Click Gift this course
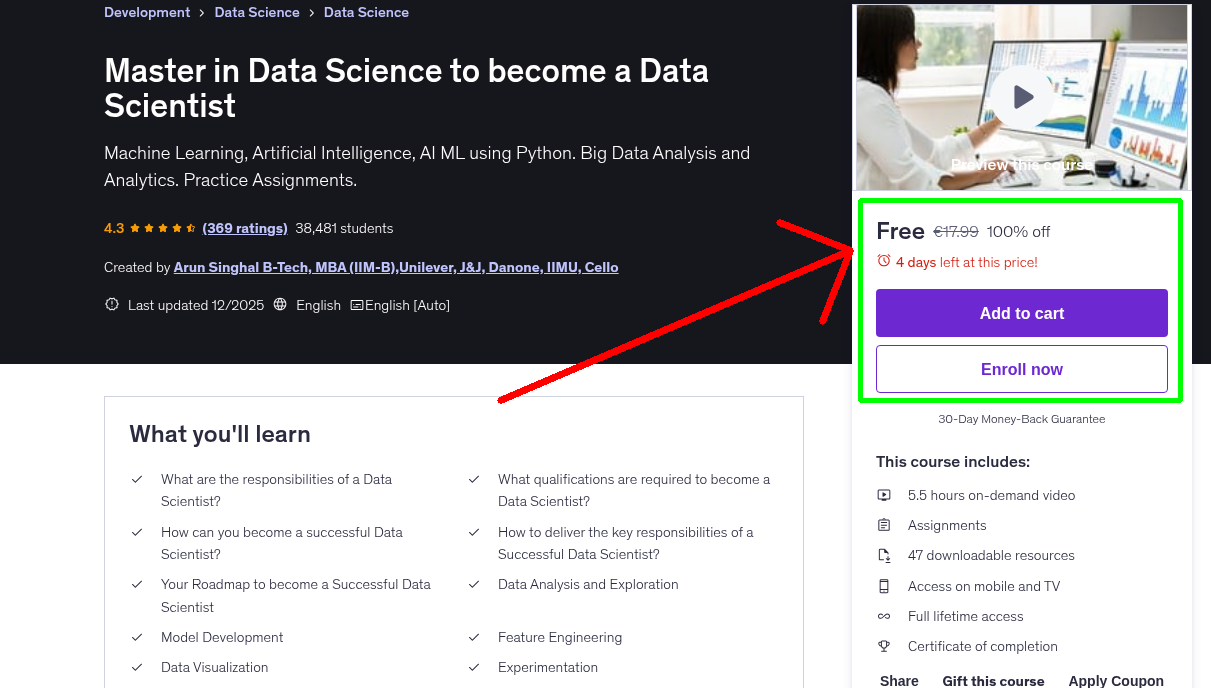1211x688 pixels. (x=993, y=680)
